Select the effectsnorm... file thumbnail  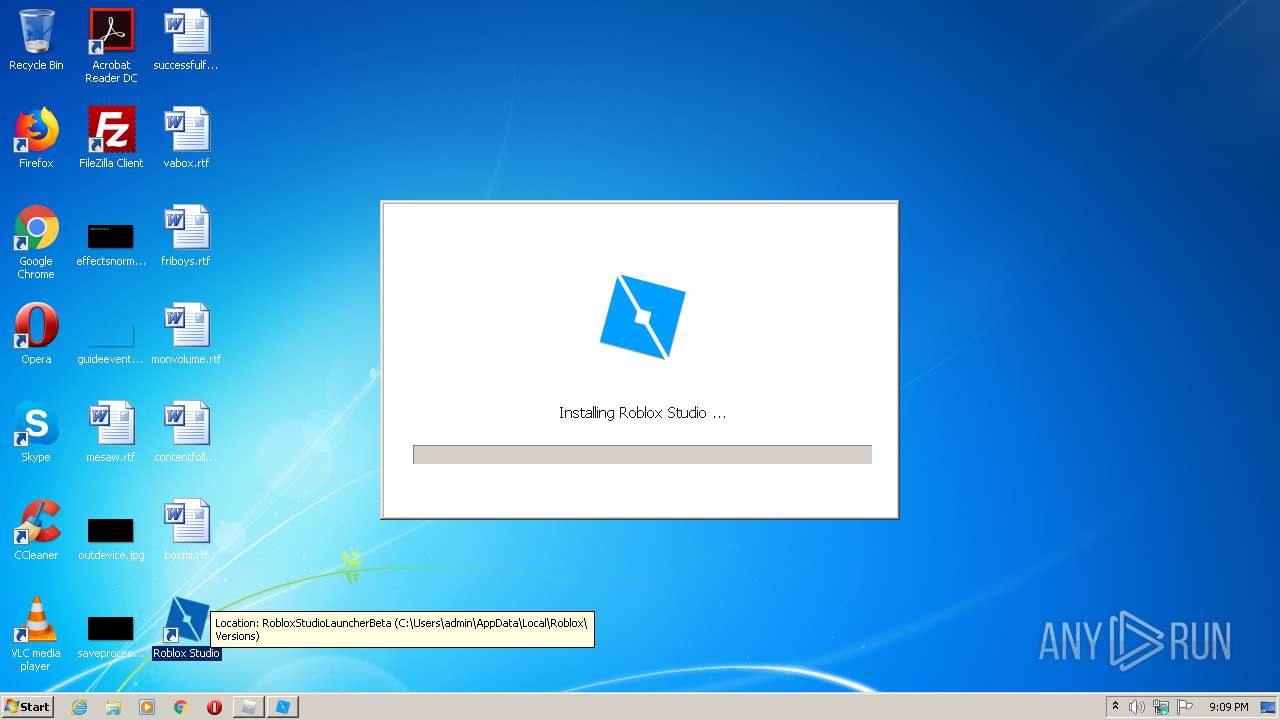[111, 242]
